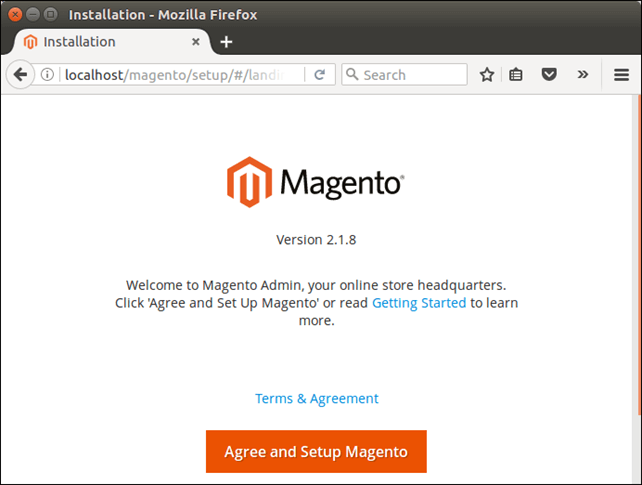This screenshot has height=485, width=642.
Task: Expand toolbar overflow chevron
Action: pos(583,74)
